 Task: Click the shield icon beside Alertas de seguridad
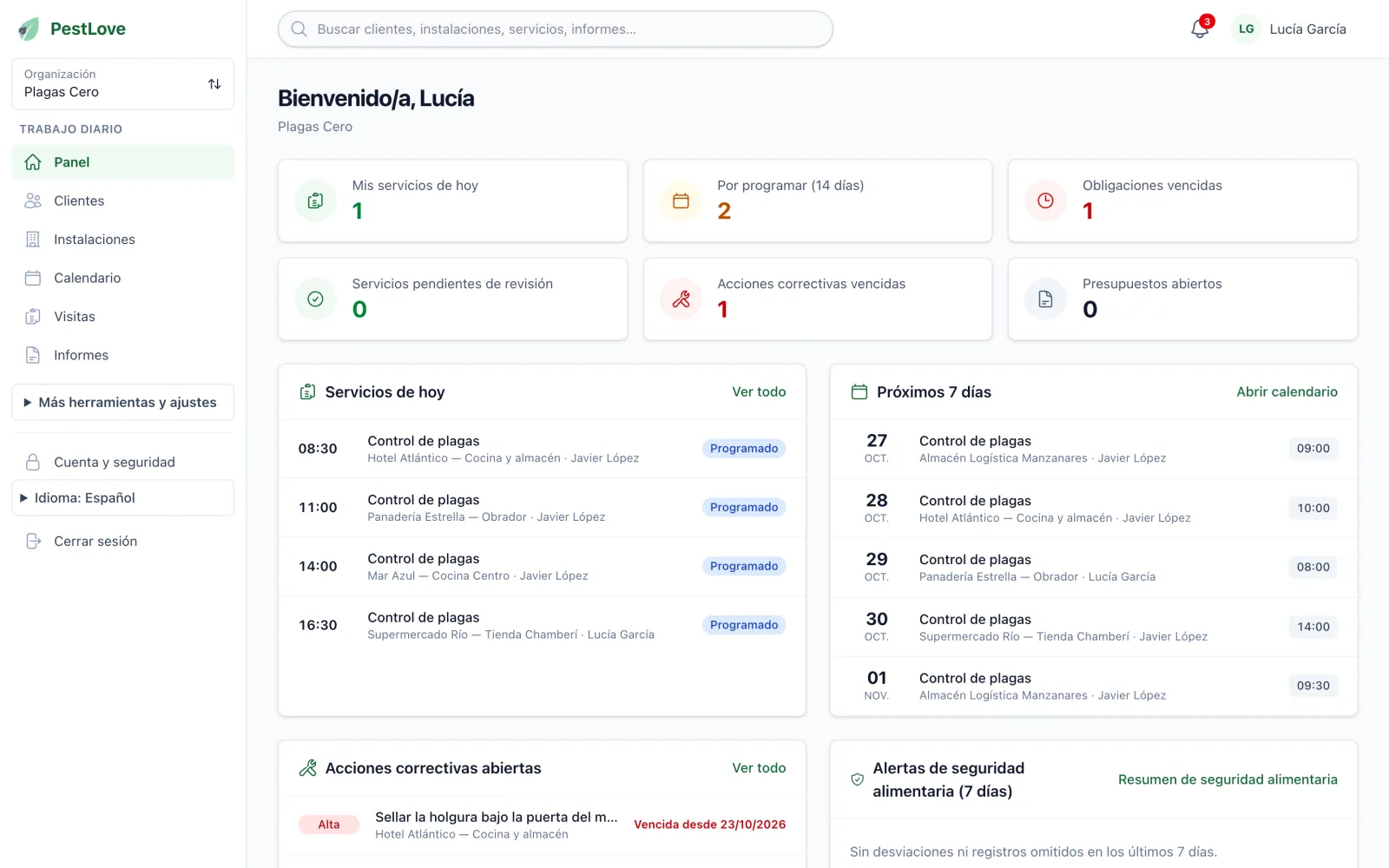pos(857,779)
